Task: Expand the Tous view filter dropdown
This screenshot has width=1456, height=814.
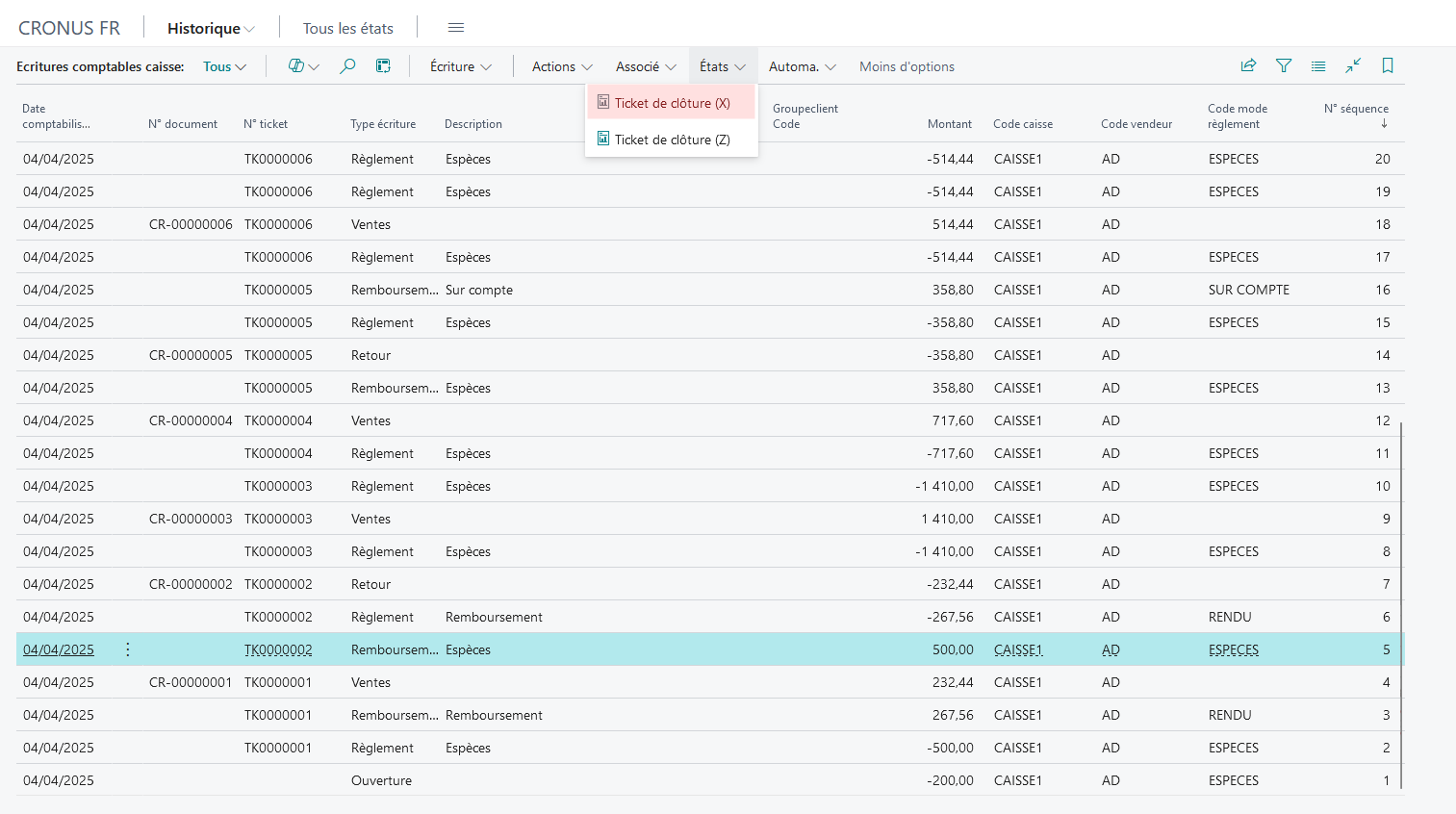Action: (x=224, y=66)
